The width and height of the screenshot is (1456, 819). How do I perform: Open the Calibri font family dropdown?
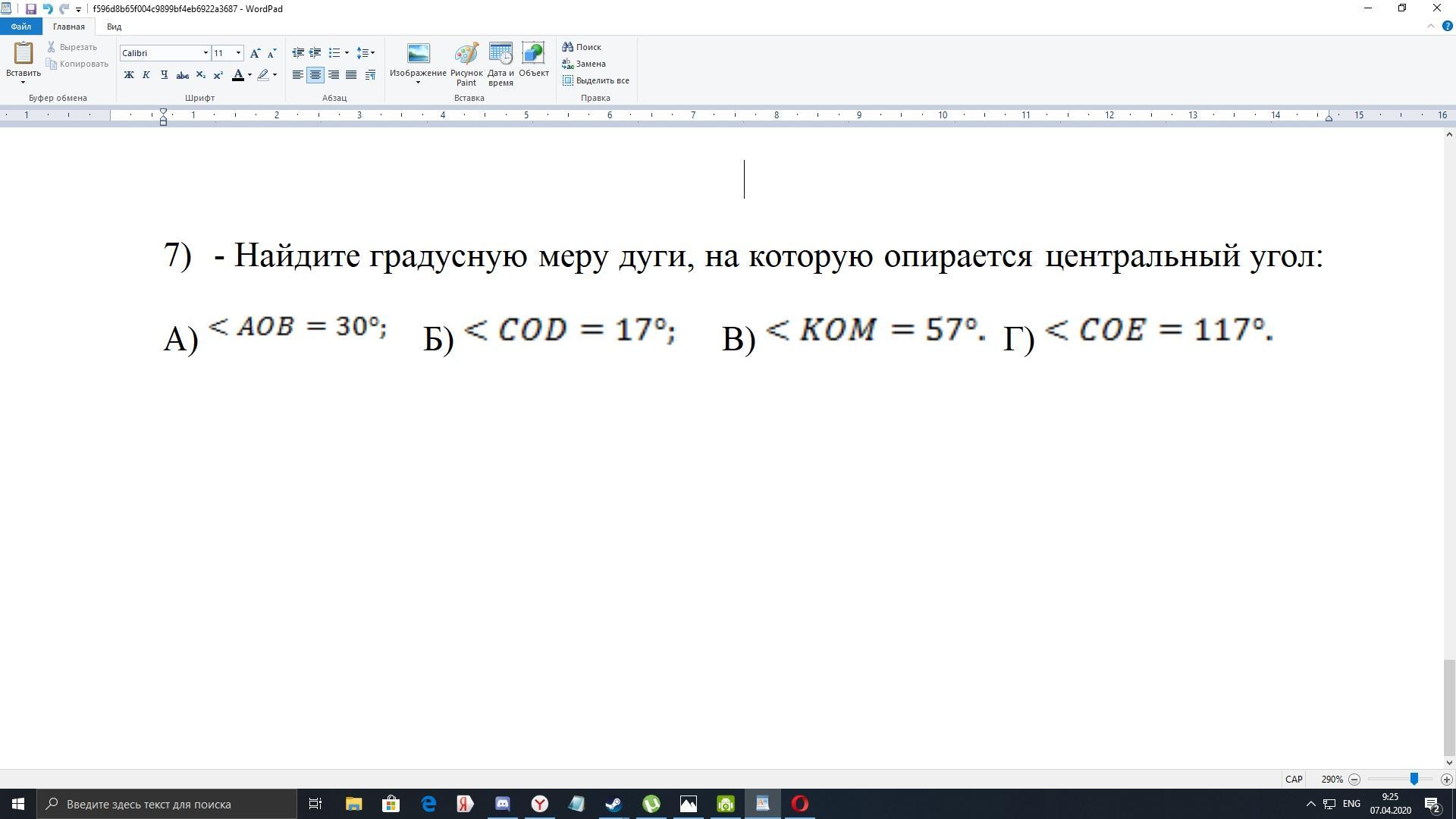205,53
